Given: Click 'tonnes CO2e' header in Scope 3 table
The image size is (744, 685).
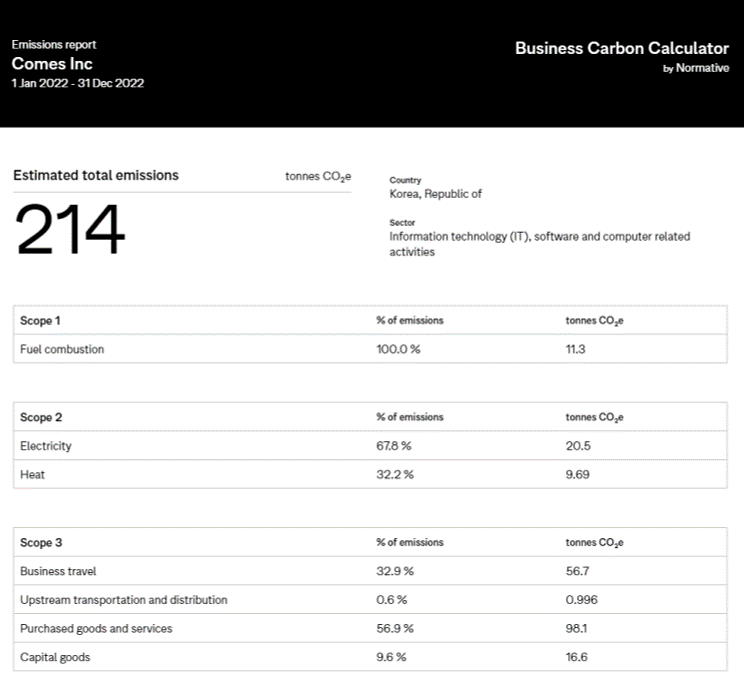Looking at the screenshot, I should pos(595,543).
